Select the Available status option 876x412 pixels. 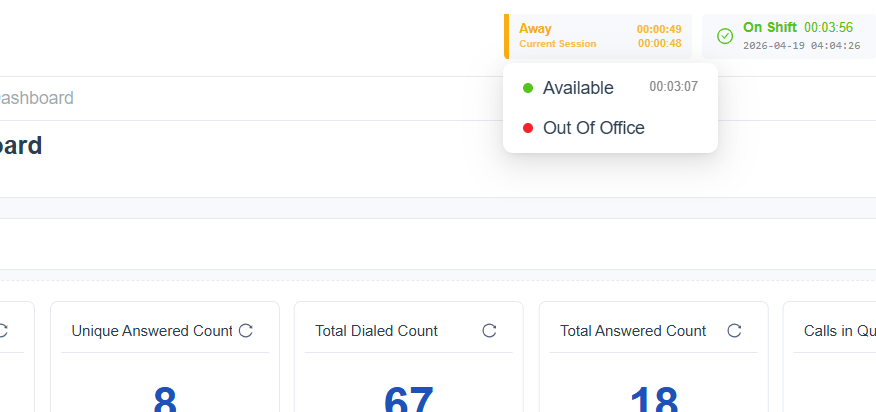click(610, 88)
